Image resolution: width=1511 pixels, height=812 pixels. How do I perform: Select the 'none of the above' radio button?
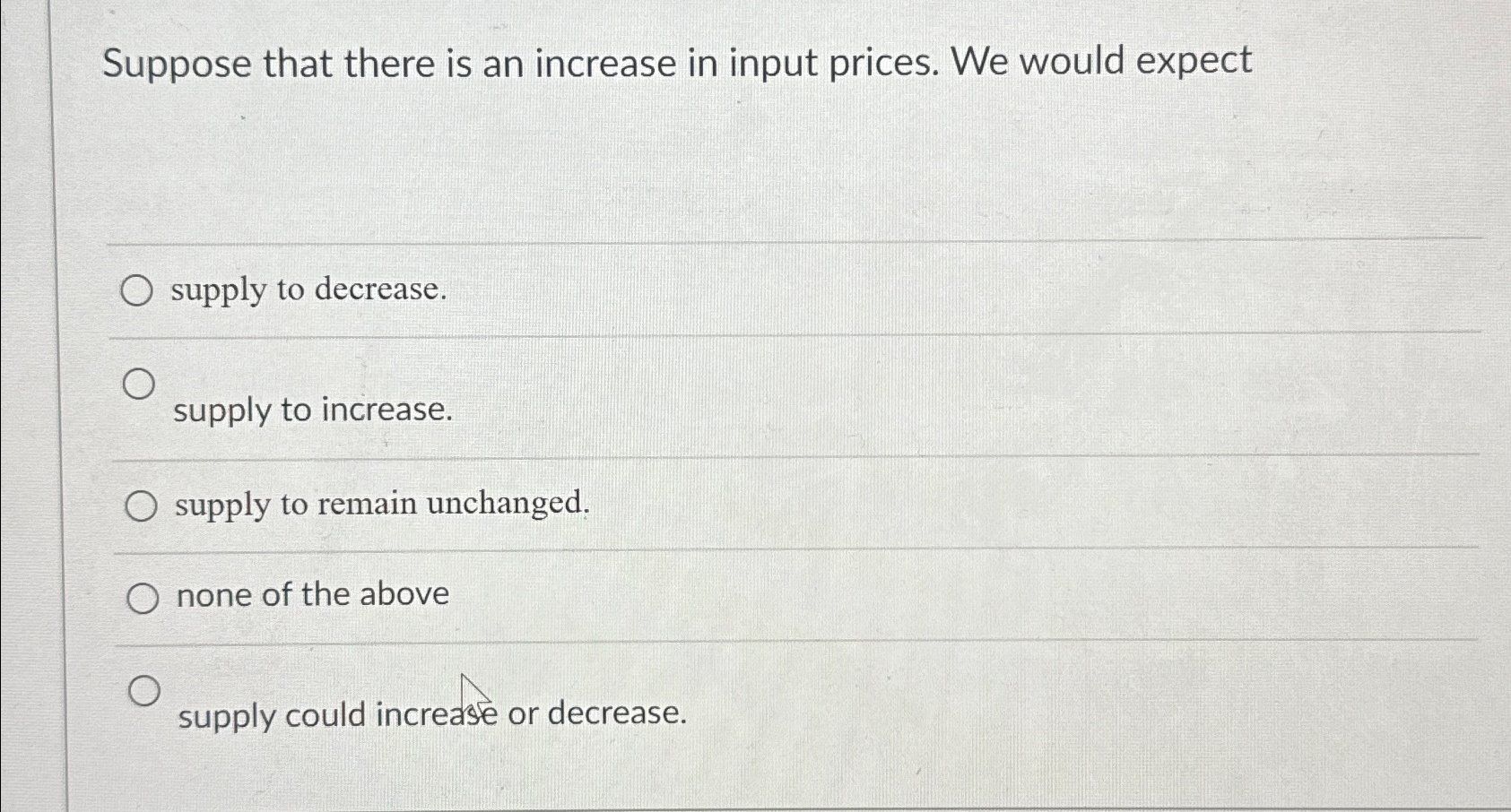[x=142, y=596]
